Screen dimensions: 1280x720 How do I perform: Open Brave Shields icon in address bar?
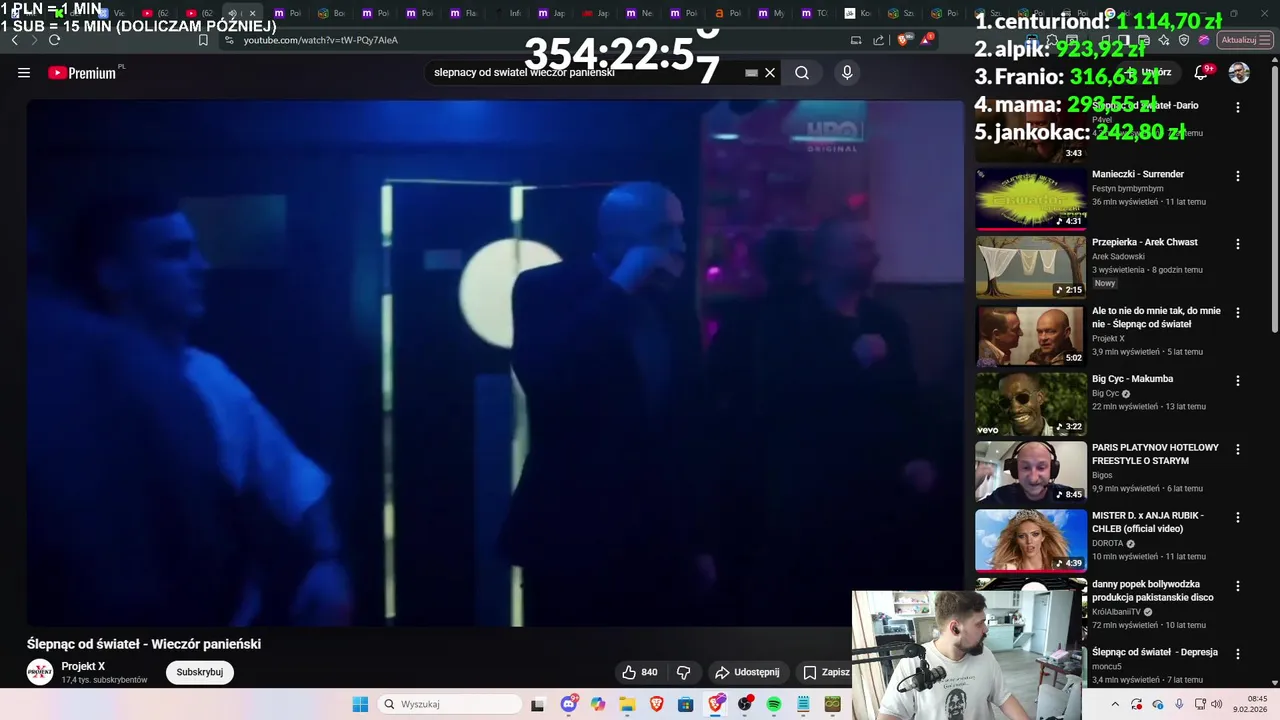(903, 40)
